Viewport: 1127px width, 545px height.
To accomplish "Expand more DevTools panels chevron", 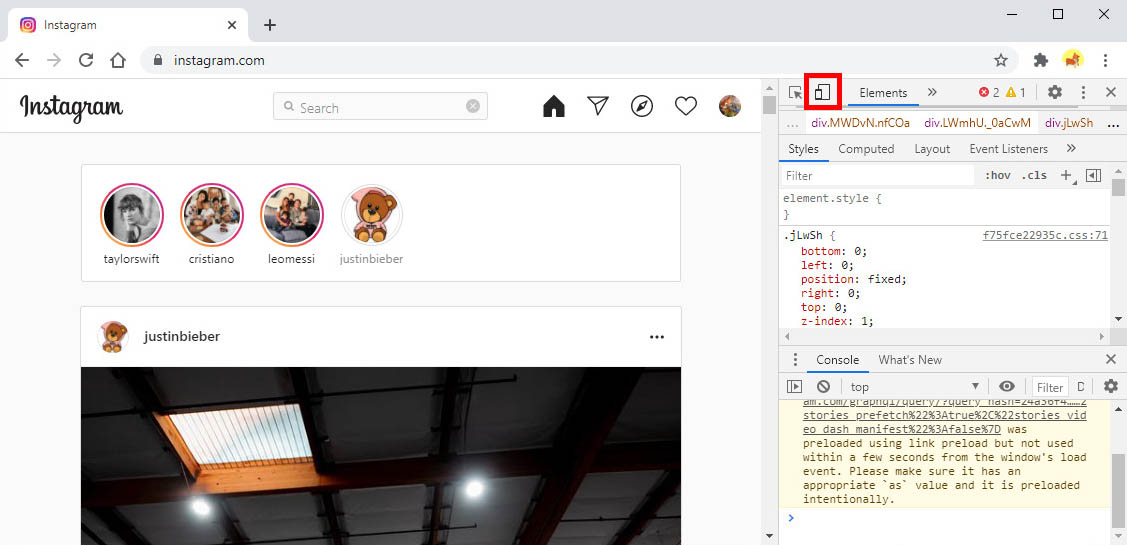I will click(x=932, y=92).
